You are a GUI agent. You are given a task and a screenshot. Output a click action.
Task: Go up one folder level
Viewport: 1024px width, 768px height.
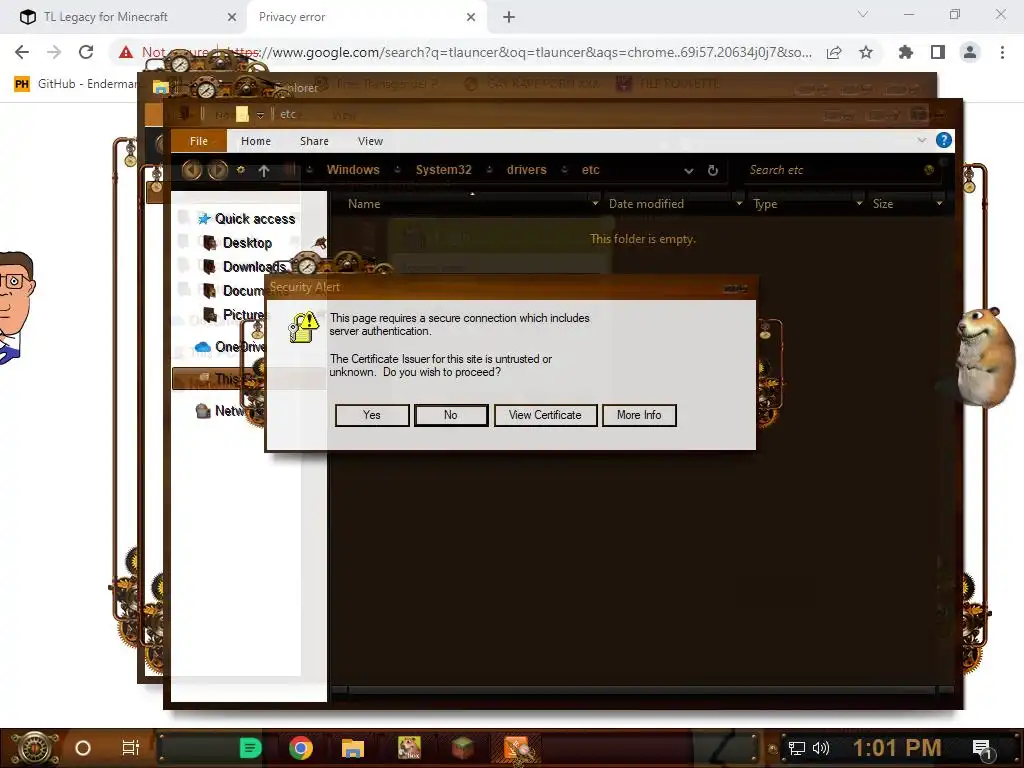[264, 170]
